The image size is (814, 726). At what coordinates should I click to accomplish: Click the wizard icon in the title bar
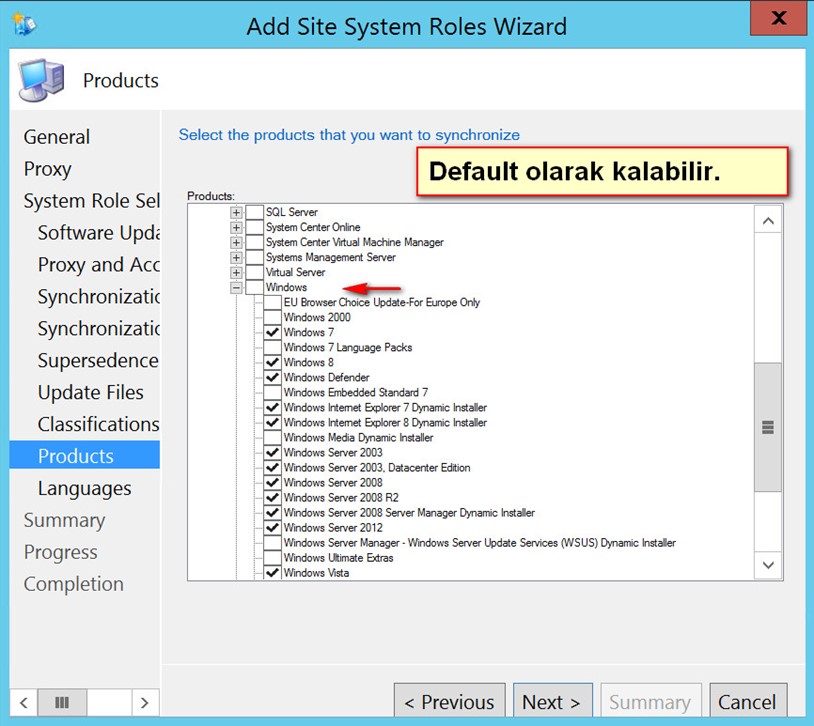24,24
